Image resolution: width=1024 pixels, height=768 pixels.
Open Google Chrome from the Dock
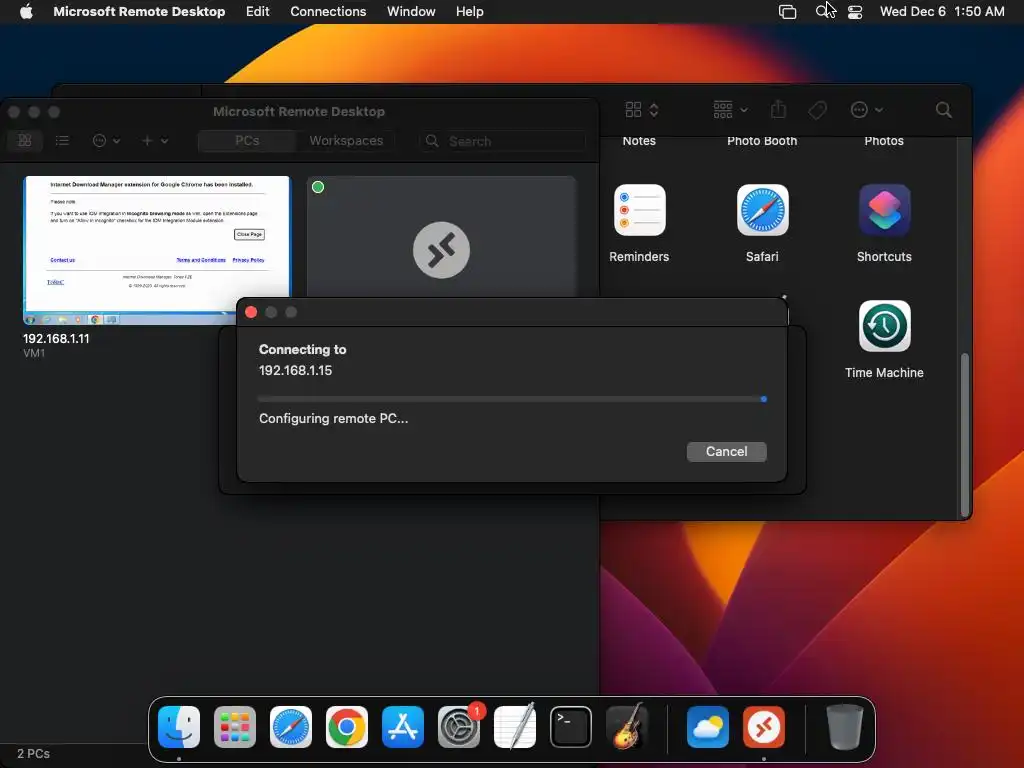pos(347,726)
